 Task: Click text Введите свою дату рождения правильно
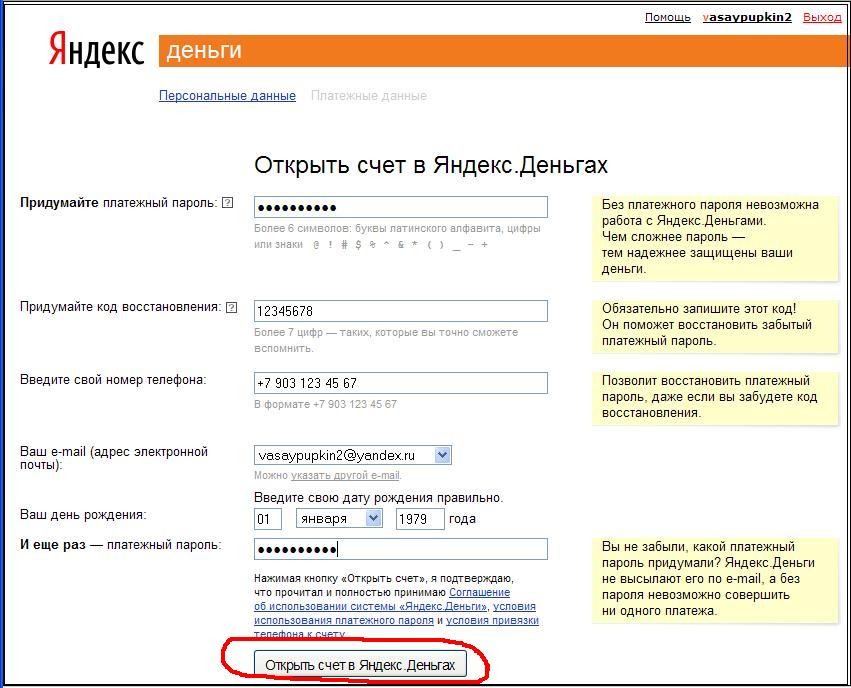point(378,498)
